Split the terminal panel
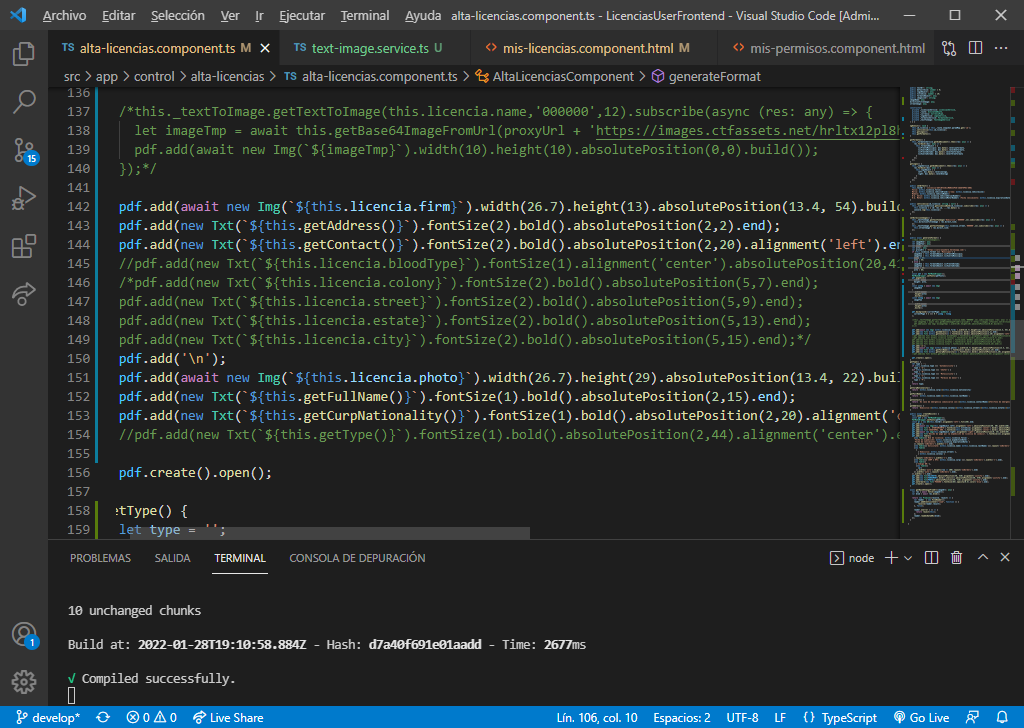1024x728 pixels. [x=931, y=558]
